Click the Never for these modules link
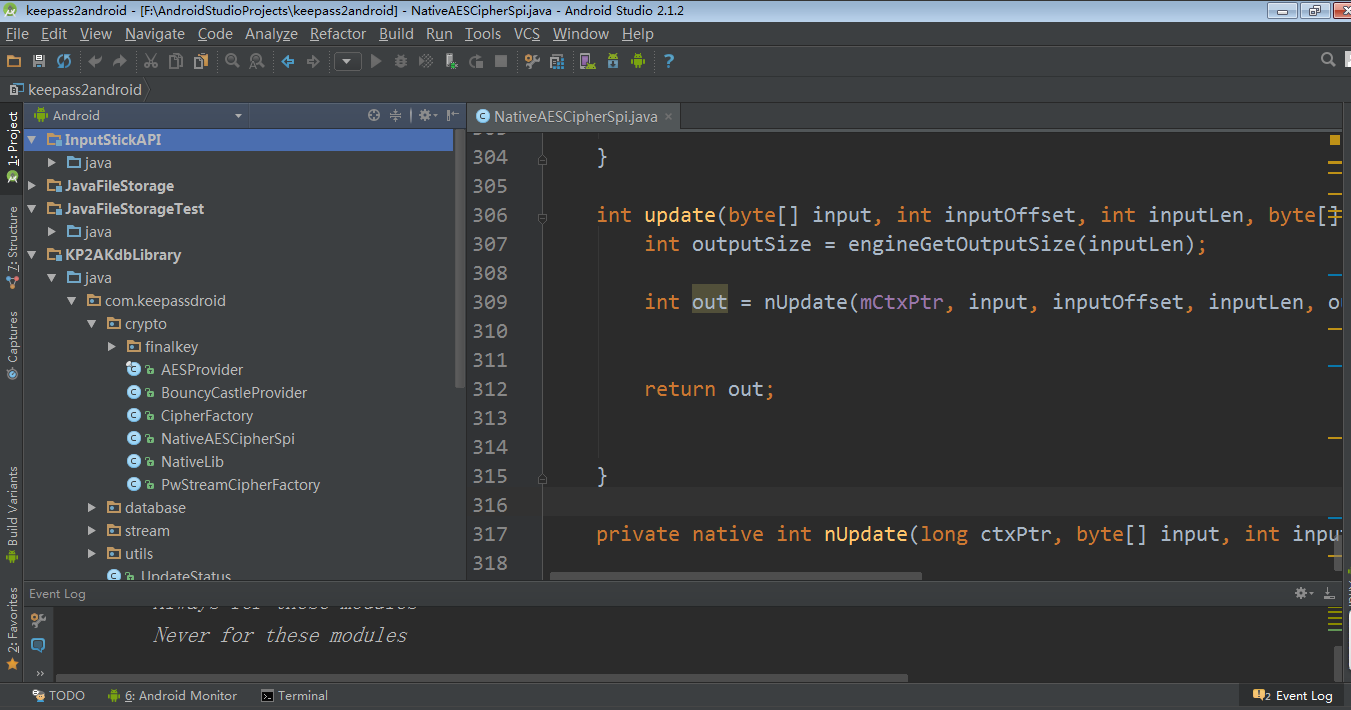This screenshot has height=710, width=1351. (280, 636)
